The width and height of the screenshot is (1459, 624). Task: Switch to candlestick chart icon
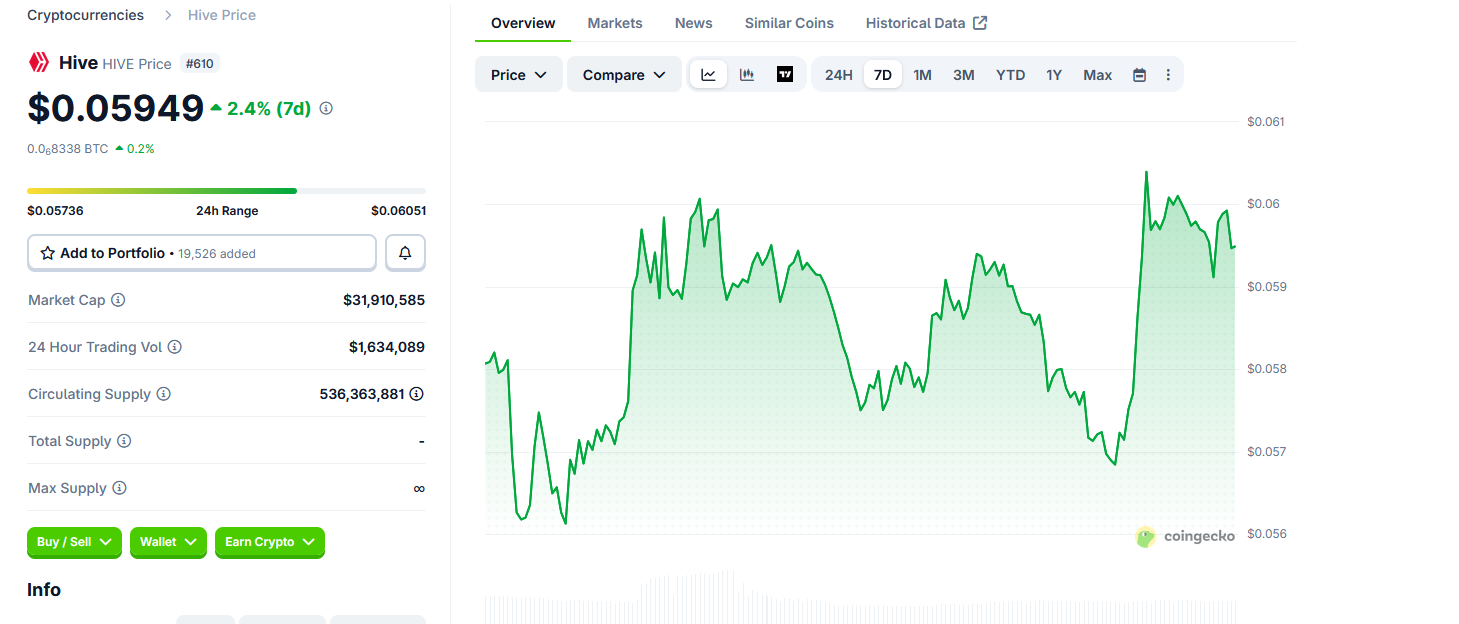click(x=747, y=75)
